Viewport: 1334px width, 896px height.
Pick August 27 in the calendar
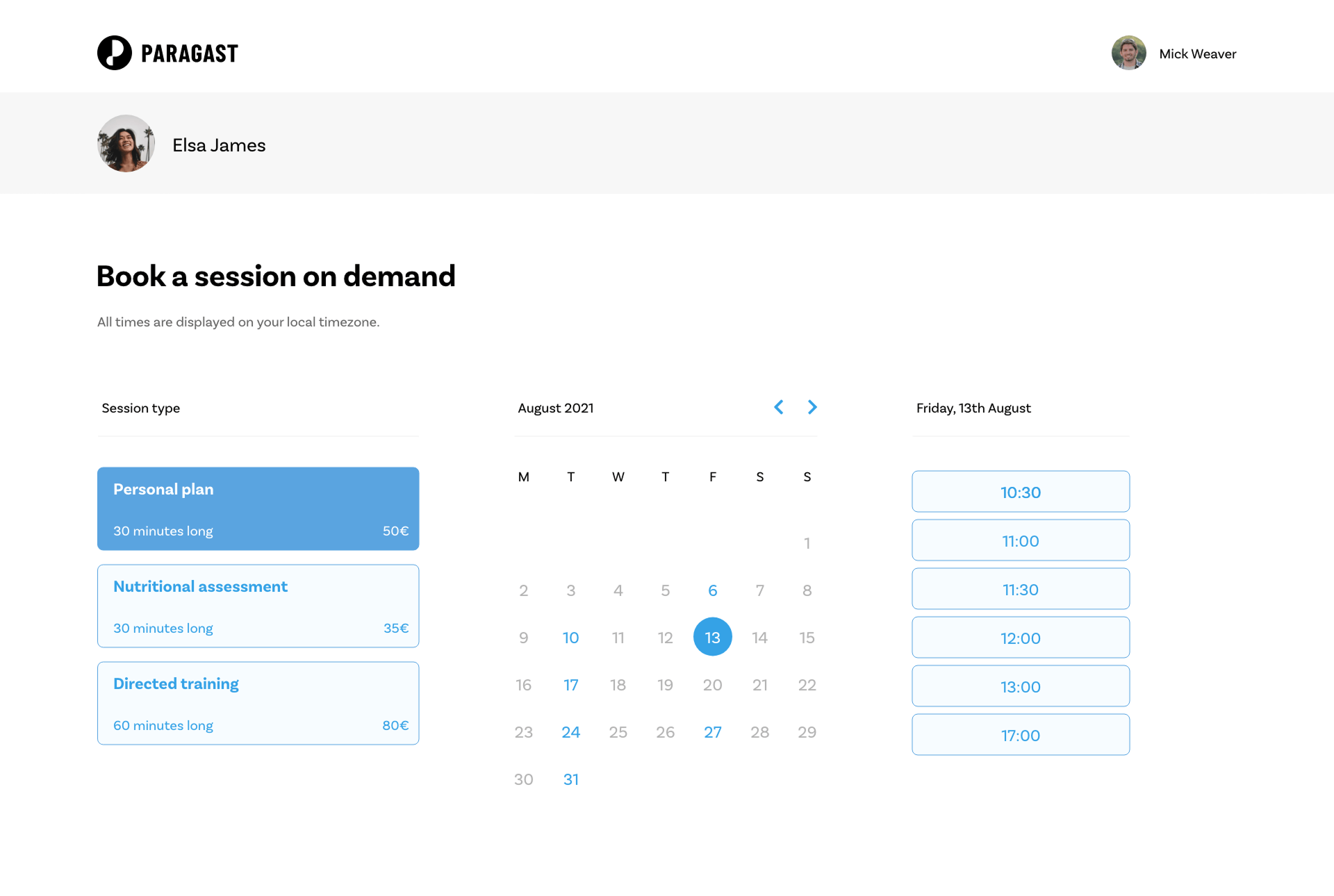(712, 731)
